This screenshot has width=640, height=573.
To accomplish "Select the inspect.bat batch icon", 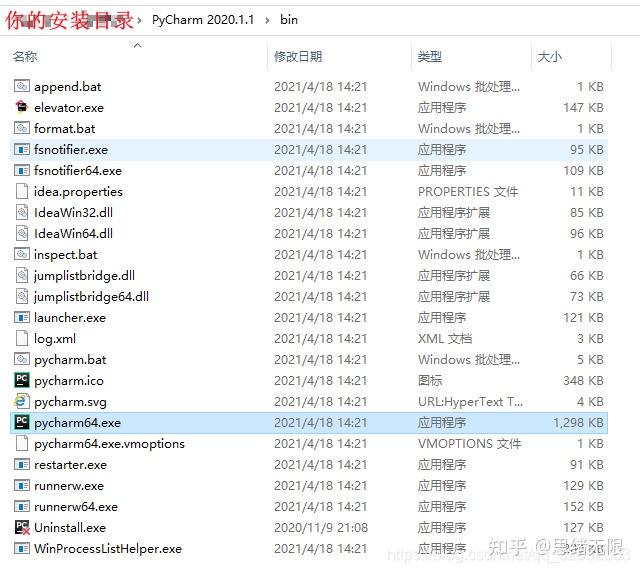I will coord(22,254).
